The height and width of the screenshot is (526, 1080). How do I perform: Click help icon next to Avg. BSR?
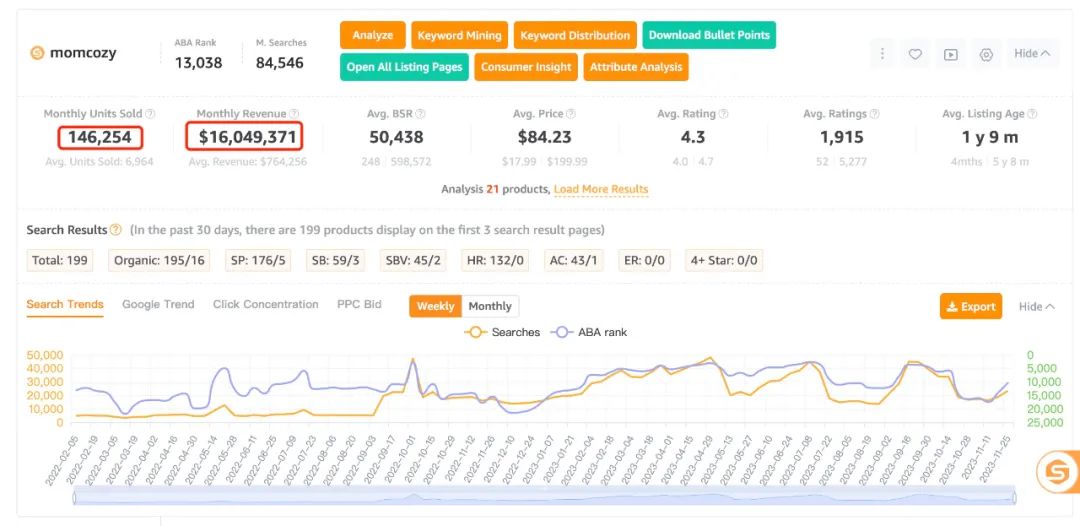click(x=420, y=114)
